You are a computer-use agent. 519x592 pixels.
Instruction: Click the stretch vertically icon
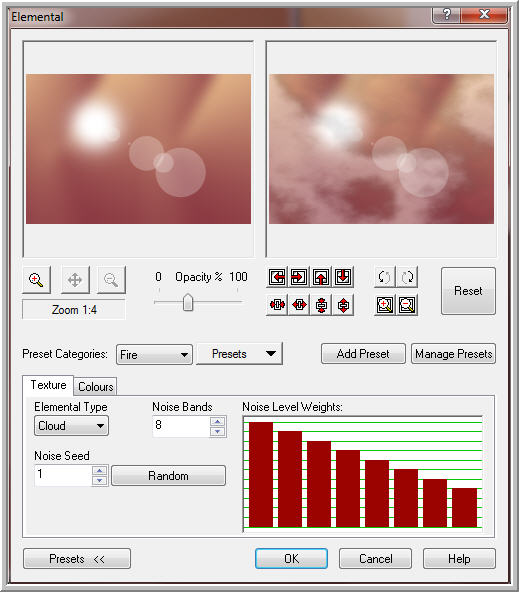343,305
